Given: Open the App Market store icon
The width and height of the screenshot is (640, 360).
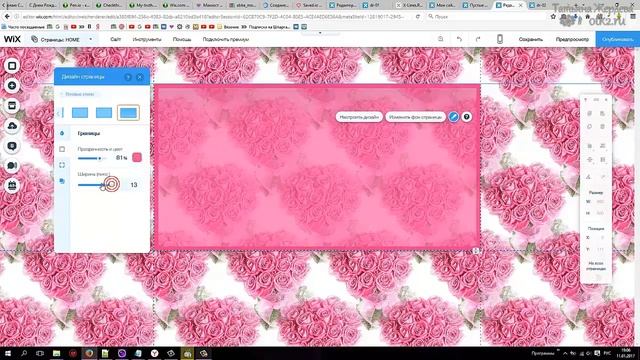Looking at the screenshot, I should pos(12,106).
